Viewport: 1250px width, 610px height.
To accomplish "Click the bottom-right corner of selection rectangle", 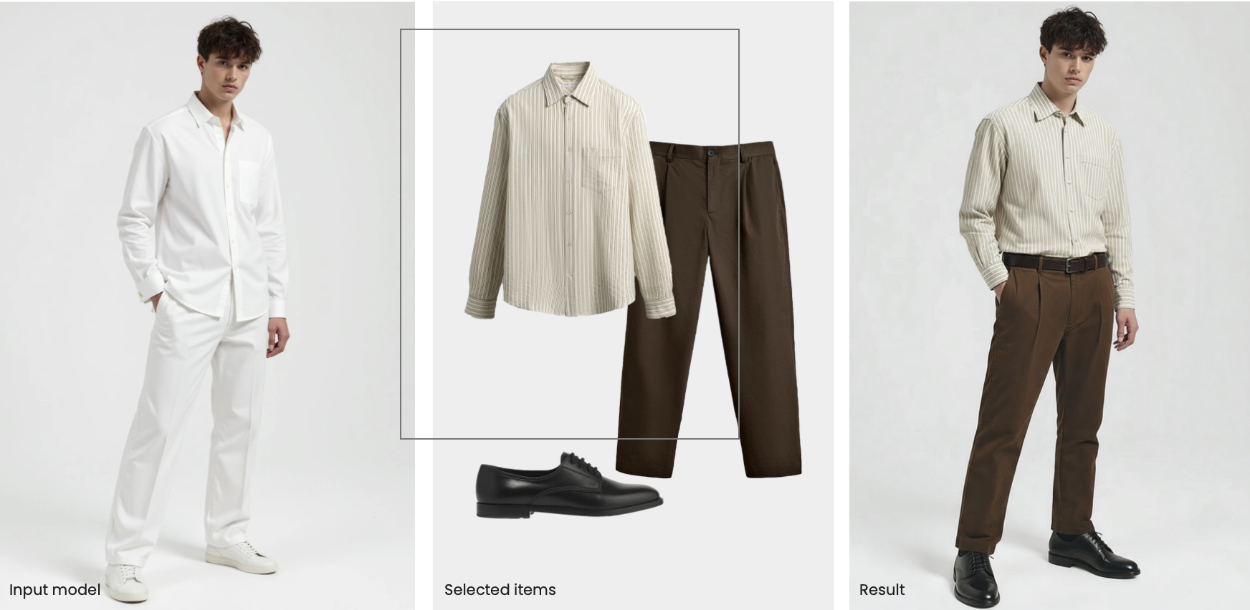I will [x=739, y=438].
